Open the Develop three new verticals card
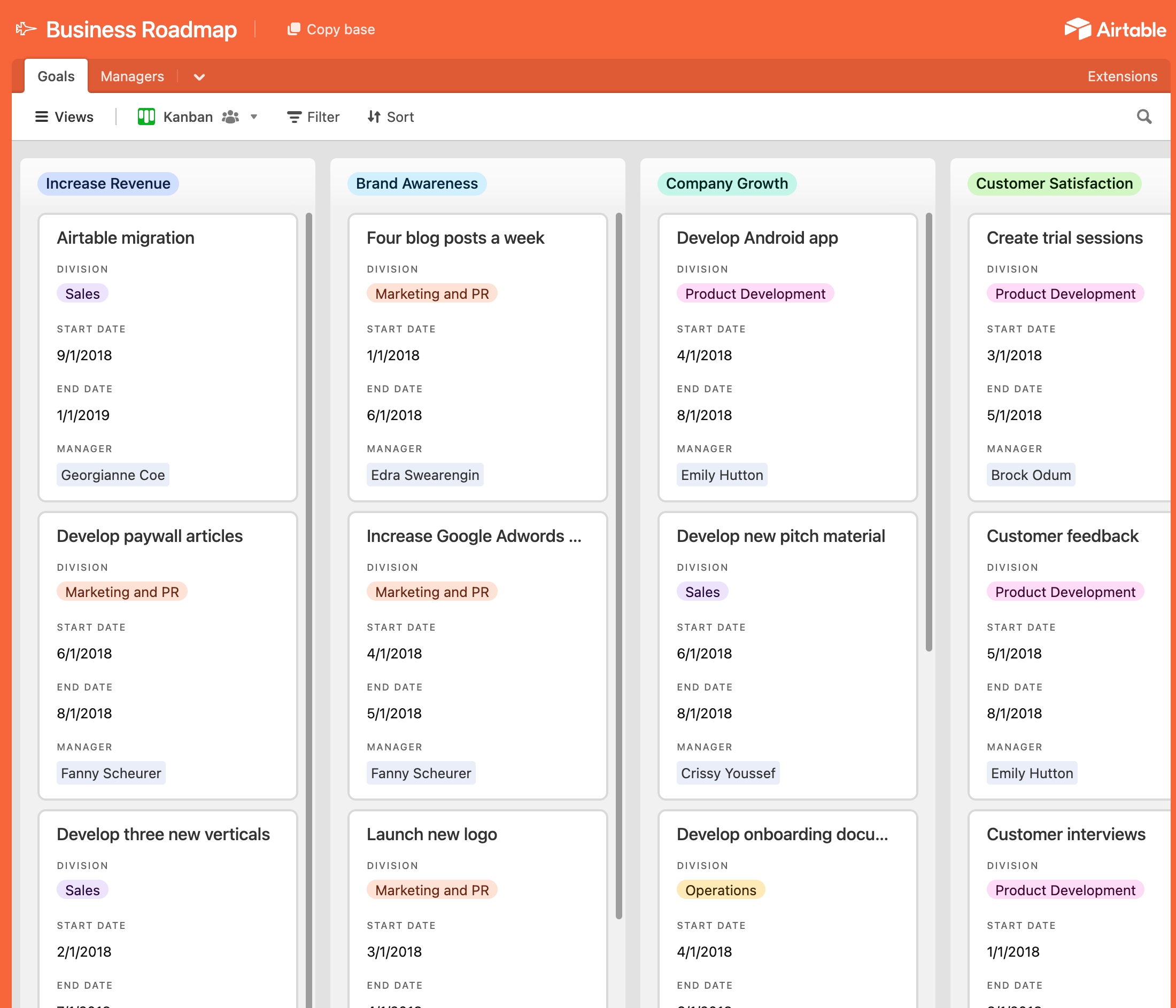 coord(167,909)
